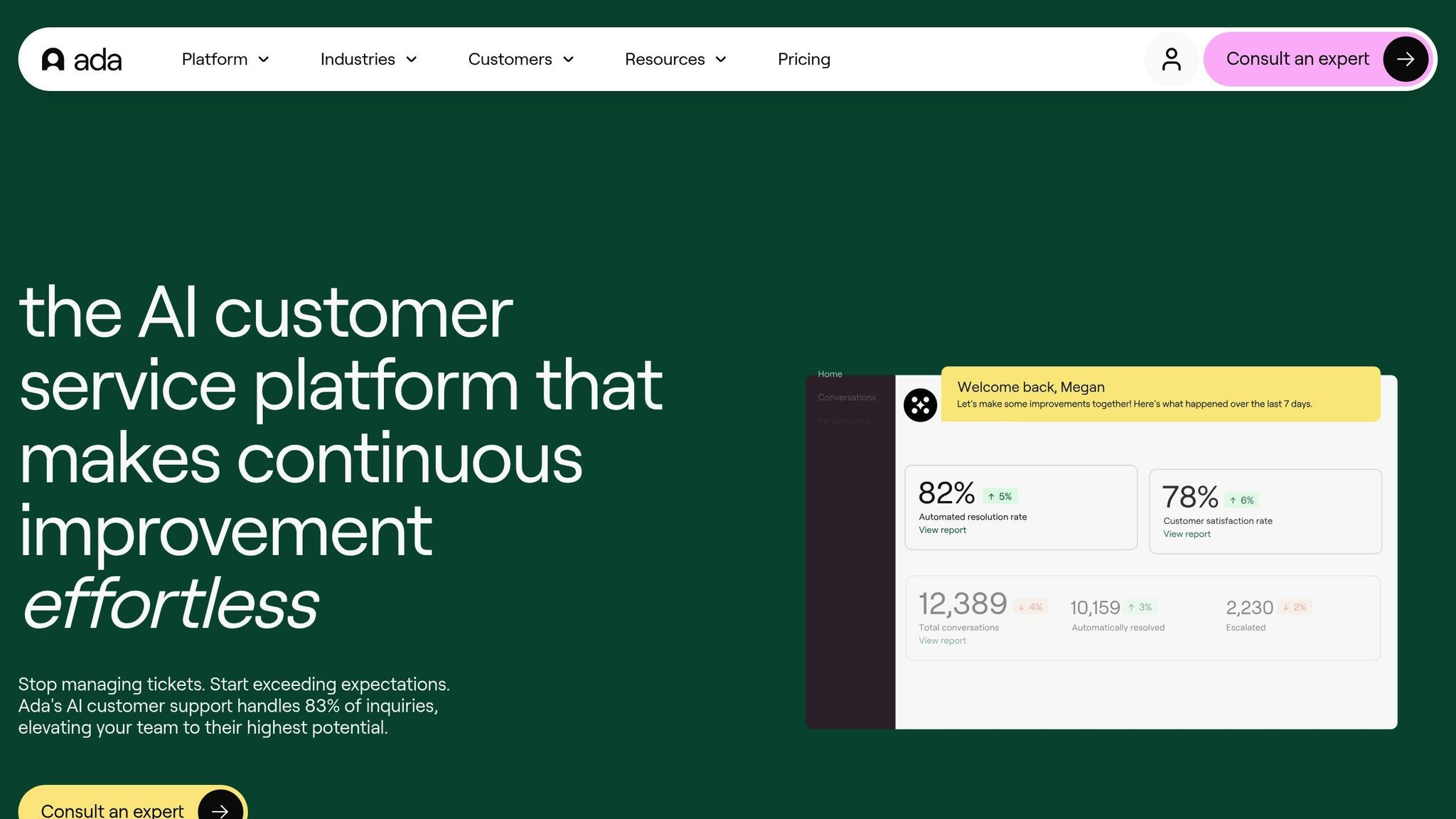Select Conversations in the dashboard sidebar

846,397
